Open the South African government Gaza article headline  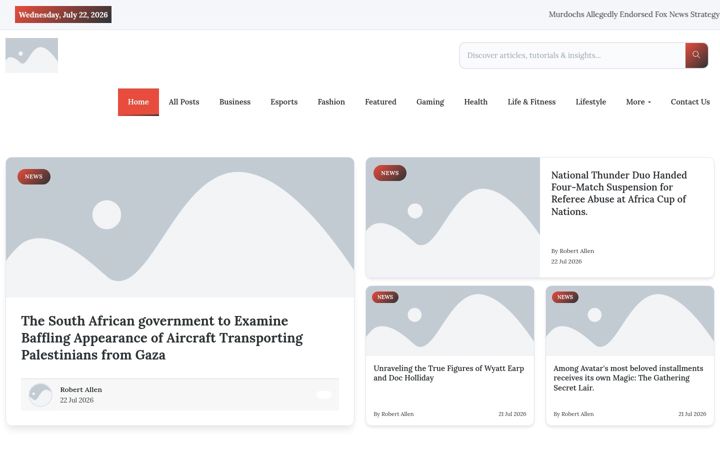pos(162,338)
